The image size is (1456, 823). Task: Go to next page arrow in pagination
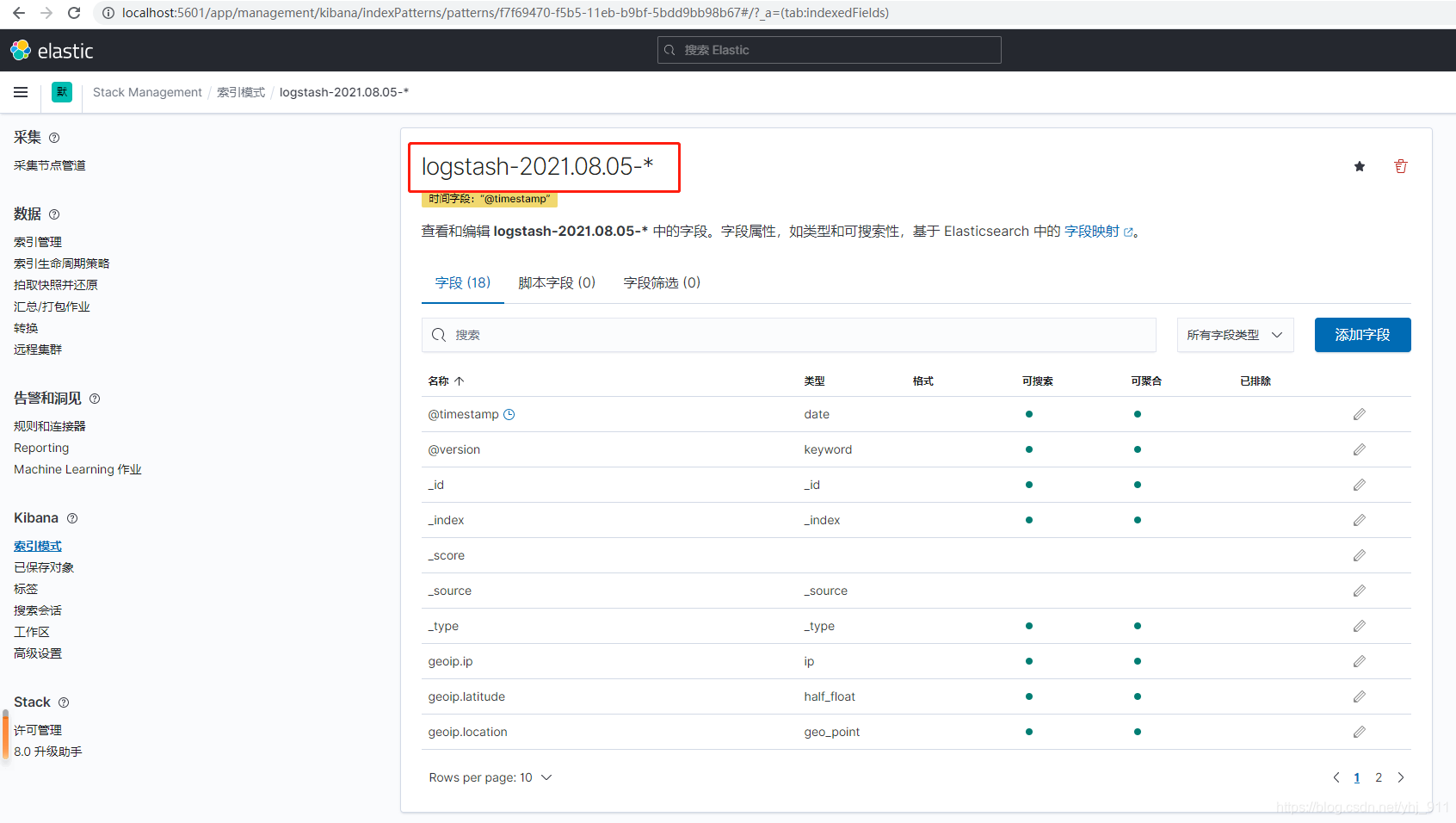(1401, 777)
